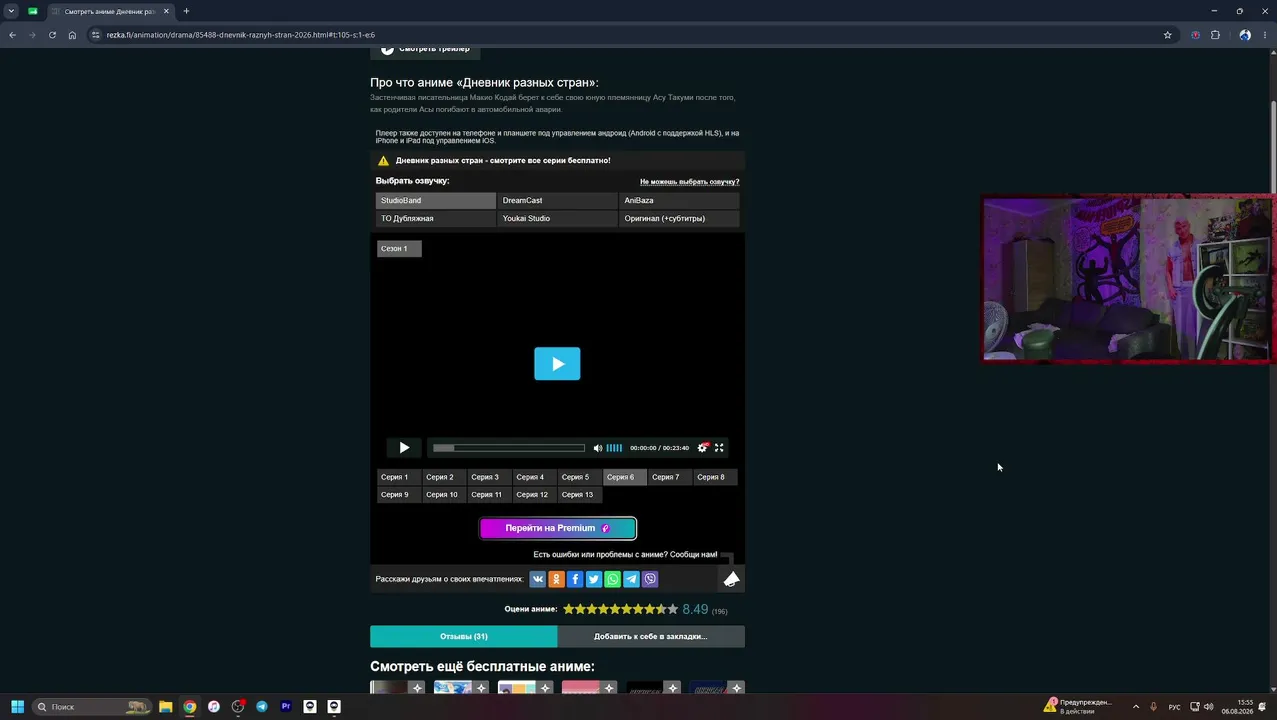Choose Серия 11 episode
The height and width of the screenshot is (720, 1277).
[489, 495]
